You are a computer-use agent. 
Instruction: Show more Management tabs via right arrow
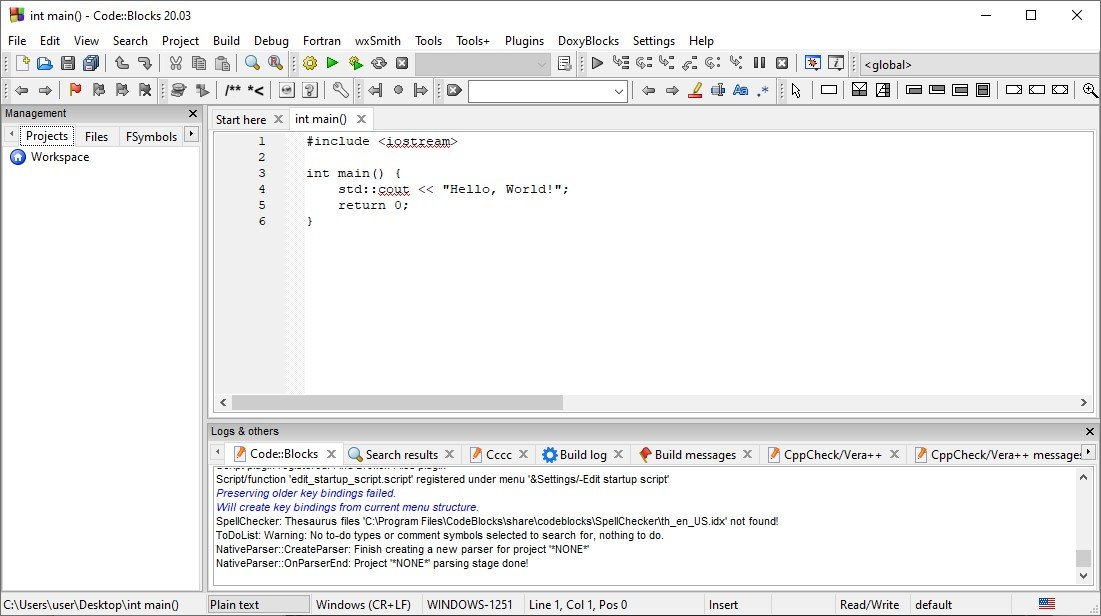click(191, 134)
